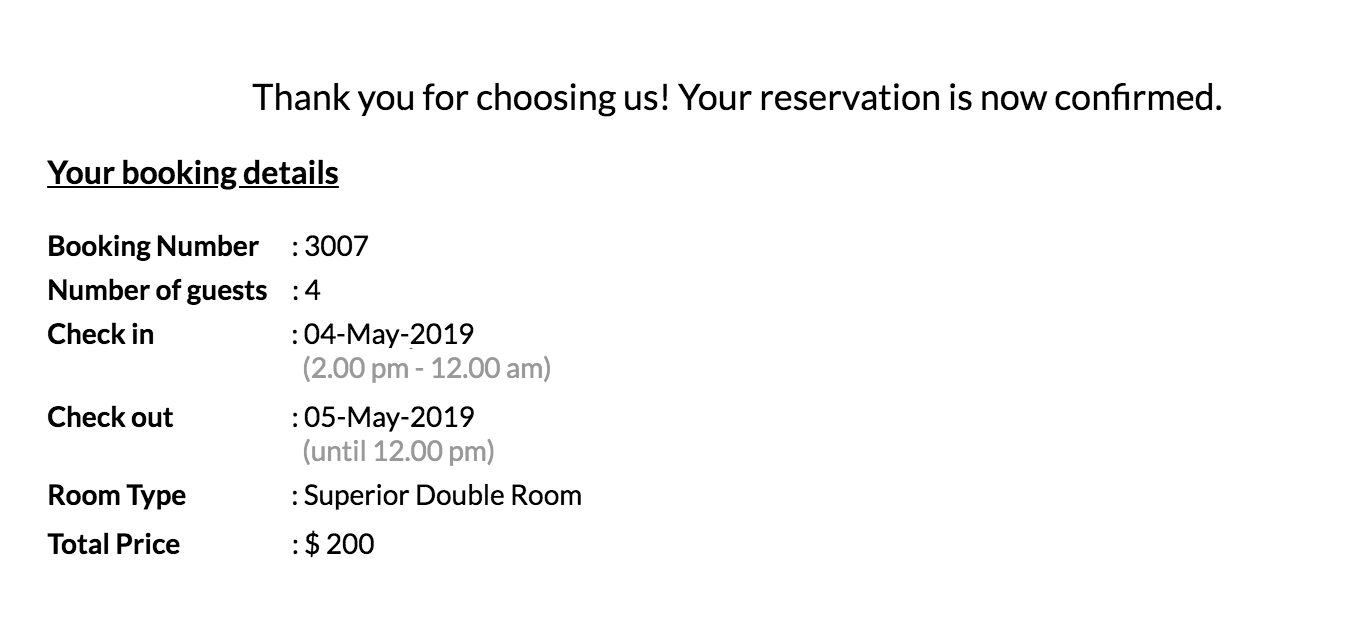This screenshot has width=1362, height=639.
Task: Click the "2.00 pm" check-in start time
Action: [x=353, y=369]
